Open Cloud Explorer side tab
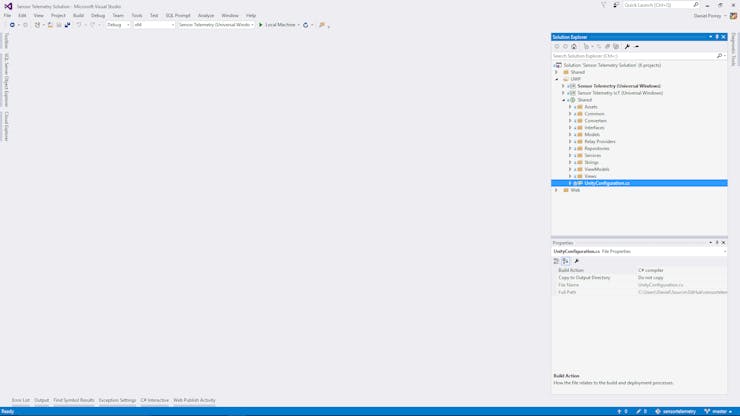This screenshot has width=740, height=416. [x=6, y=126]
